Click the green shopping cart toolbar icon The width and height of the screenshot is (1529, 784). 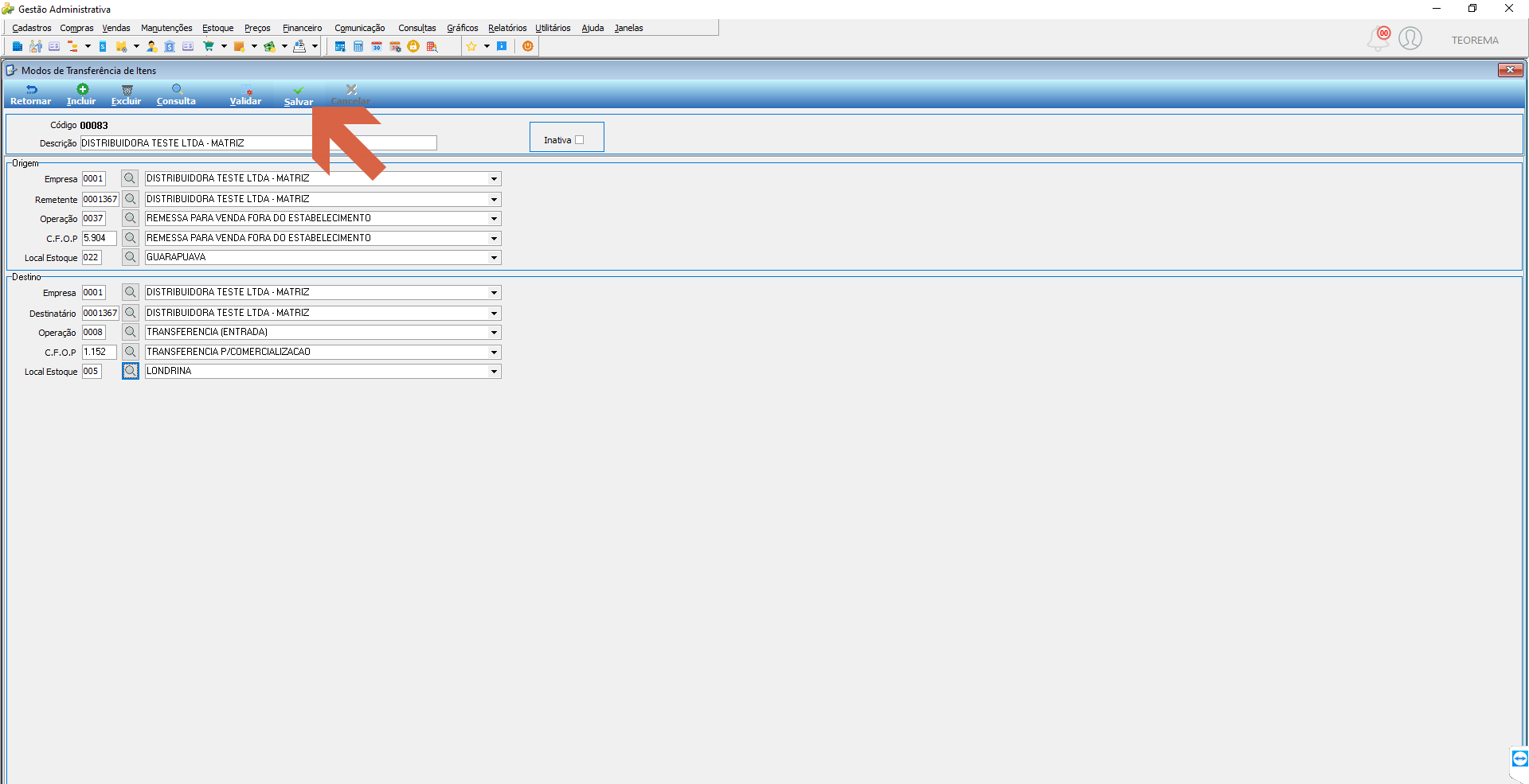pos(209,46)
